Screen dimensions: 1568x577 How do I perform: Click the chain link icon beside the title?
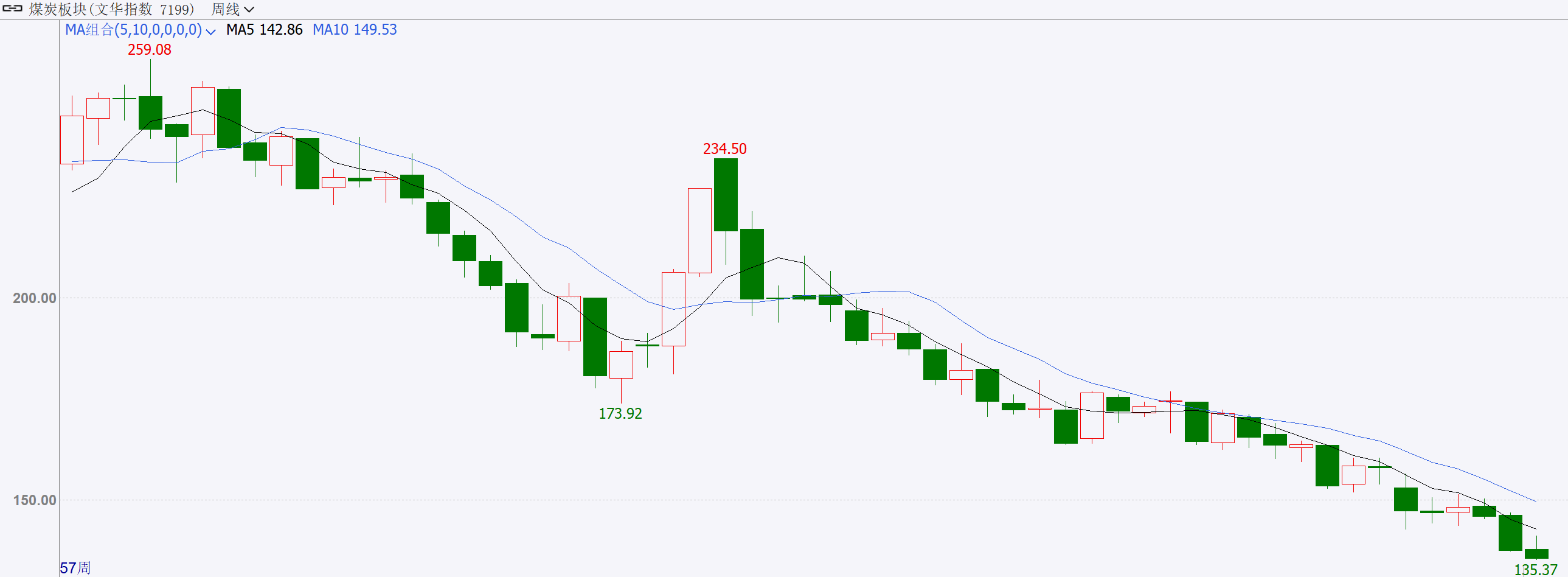pos(12,9)
